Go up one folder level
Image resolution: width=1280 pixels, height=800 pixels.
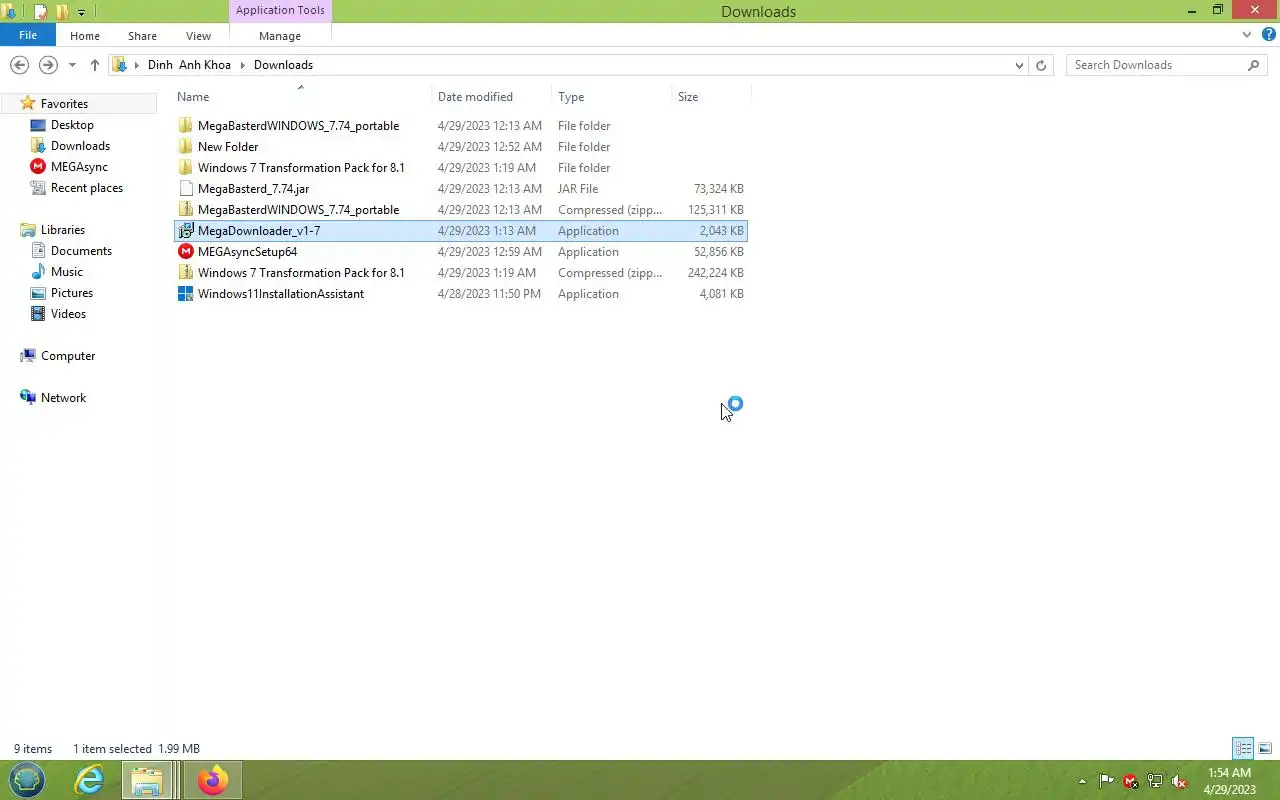95,65
